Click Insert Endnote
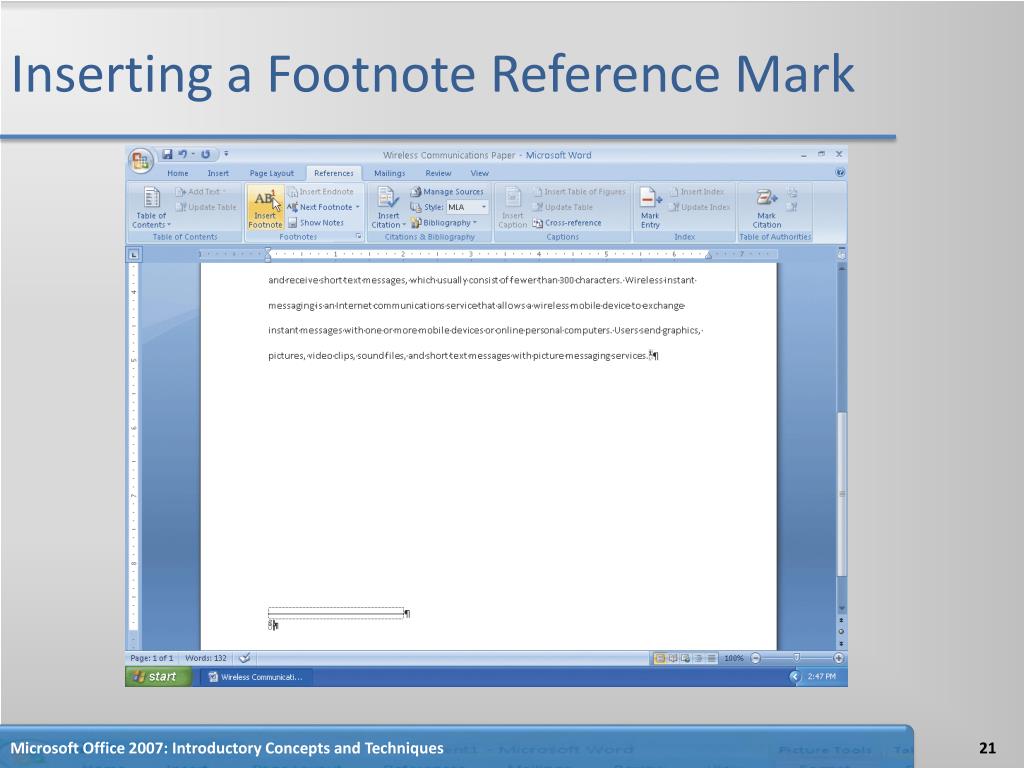This screenshot has width=1024, height=768. (321, 191)
